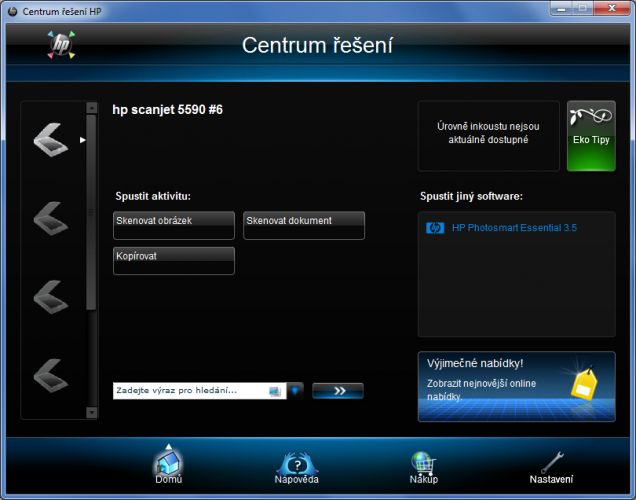Select the third scanner device icon
The width and height of the screenshot is (636, 500).
point(50,297)
